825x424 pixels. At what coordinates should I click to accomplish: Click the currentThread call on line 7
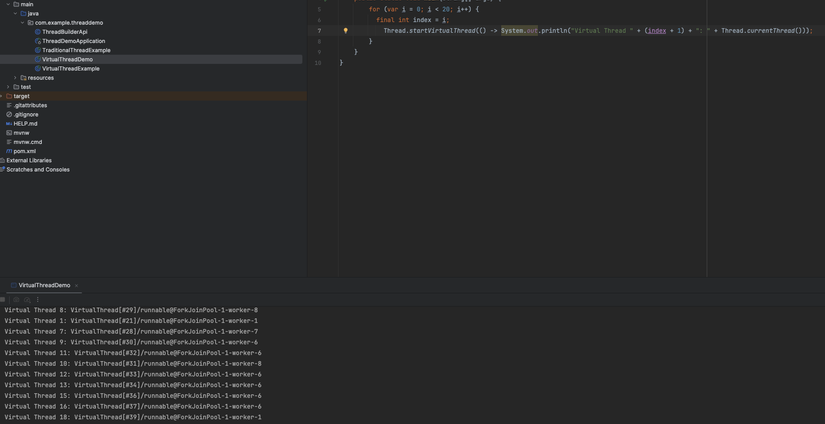tap(771, 31)
